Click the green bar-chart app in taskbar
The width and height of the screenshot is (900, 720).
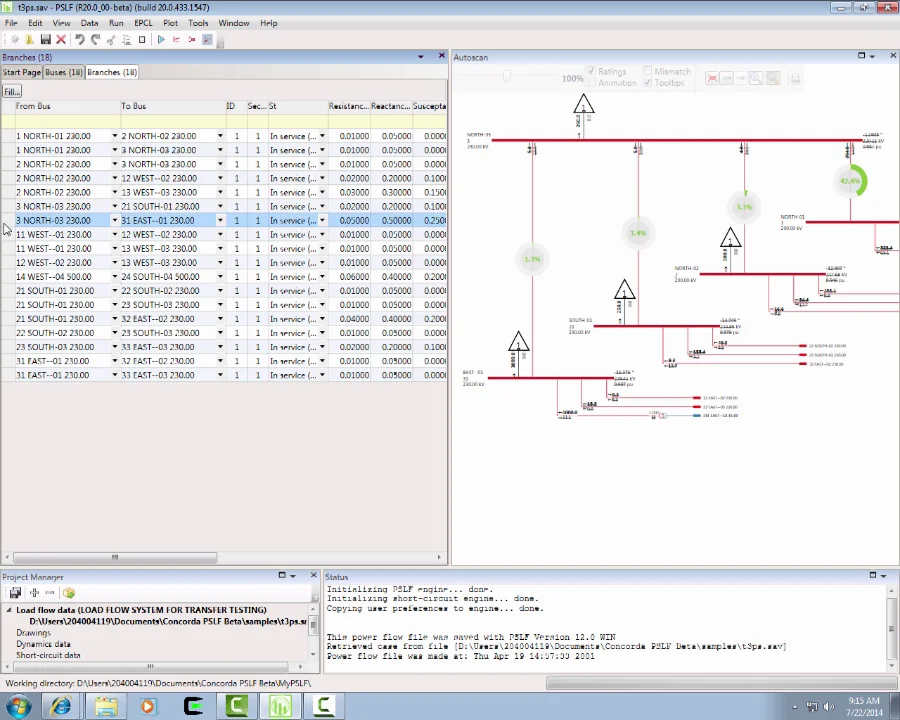coord(280,706)
